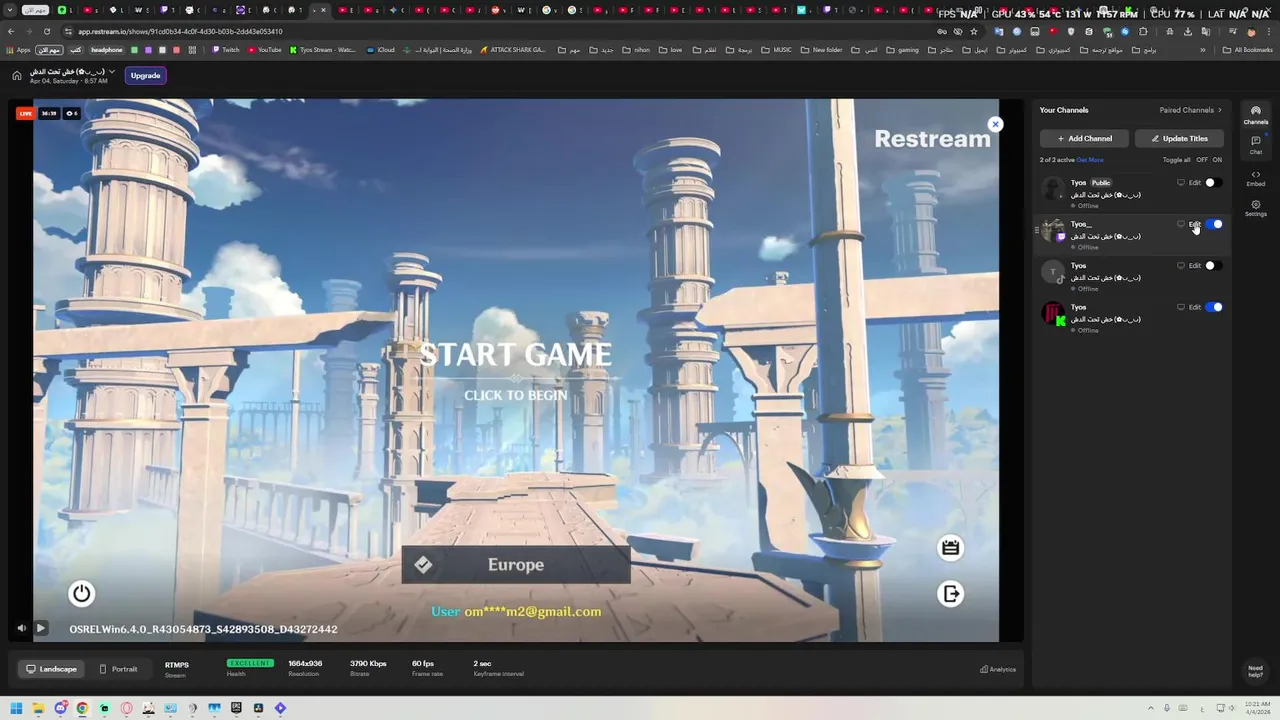Image resolution: width=1280 pixels, height=720 pixels.
Task: Open the ATTACK SHARK bookmark
Action: tap(513, 50)
